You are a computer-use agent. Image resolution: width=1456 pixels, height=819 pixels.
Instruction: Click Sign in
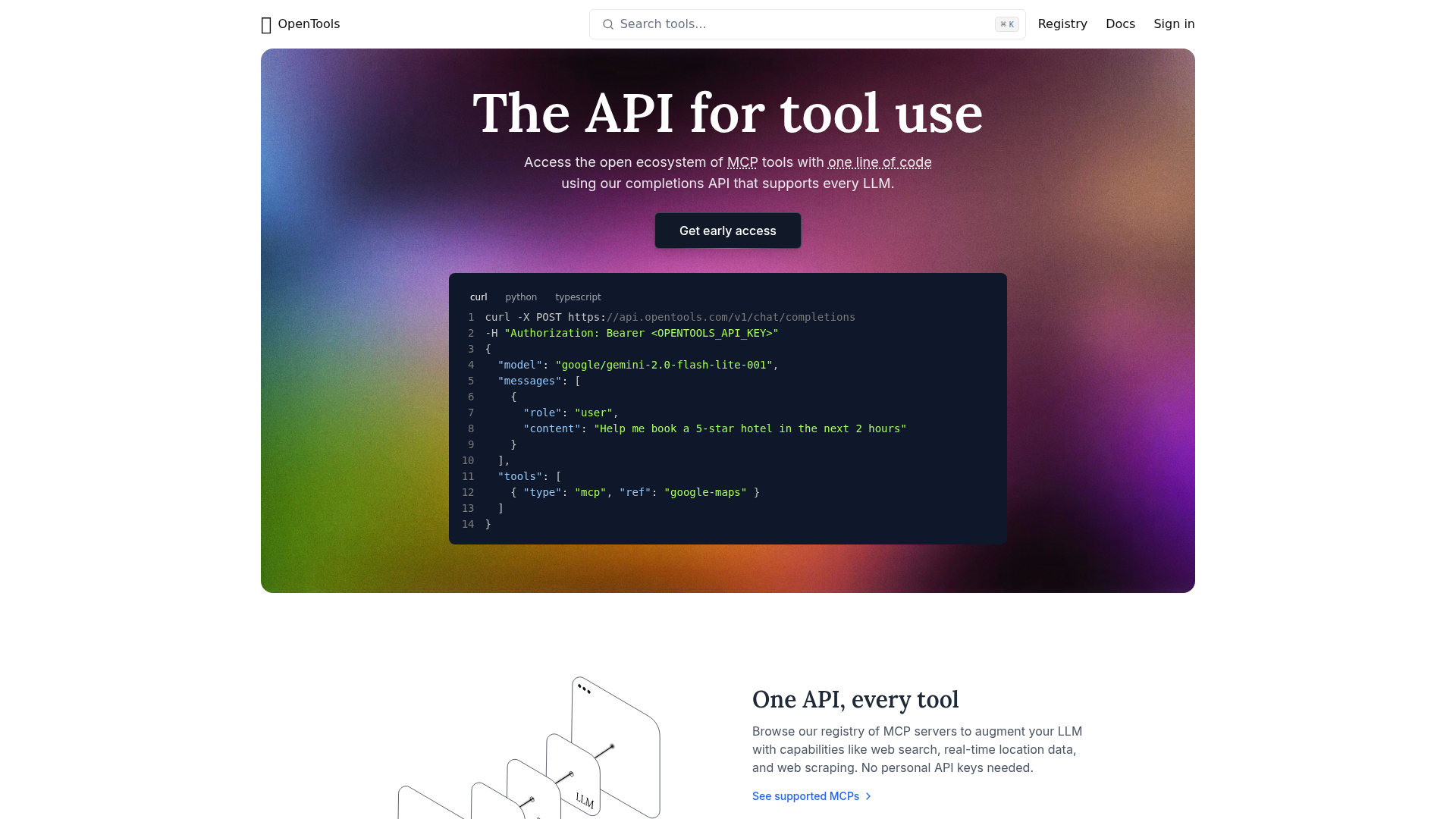1174,24
